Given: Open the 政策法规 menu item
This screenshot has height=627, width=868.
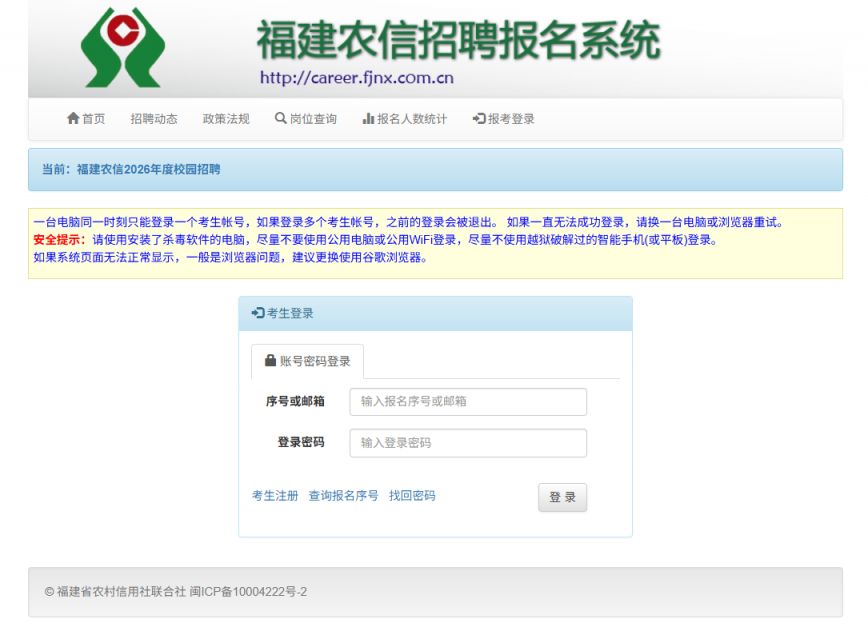Looking at the screenshot, I should (x=226, y=119).
